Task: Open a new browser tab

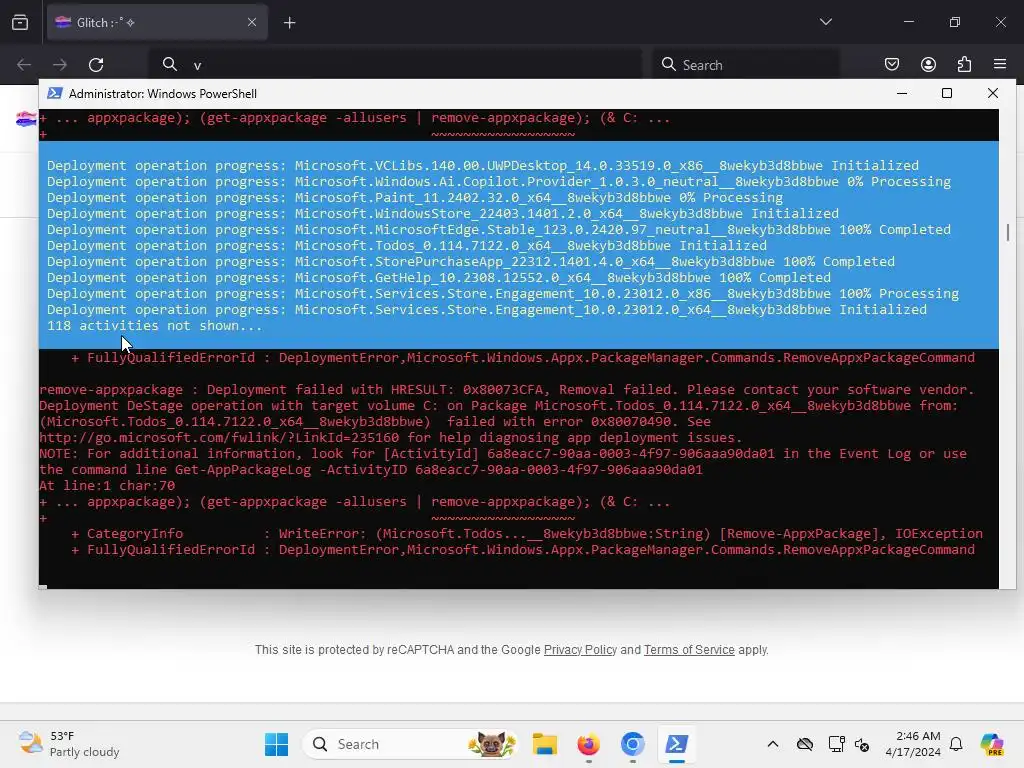Action: coord(289,23)
